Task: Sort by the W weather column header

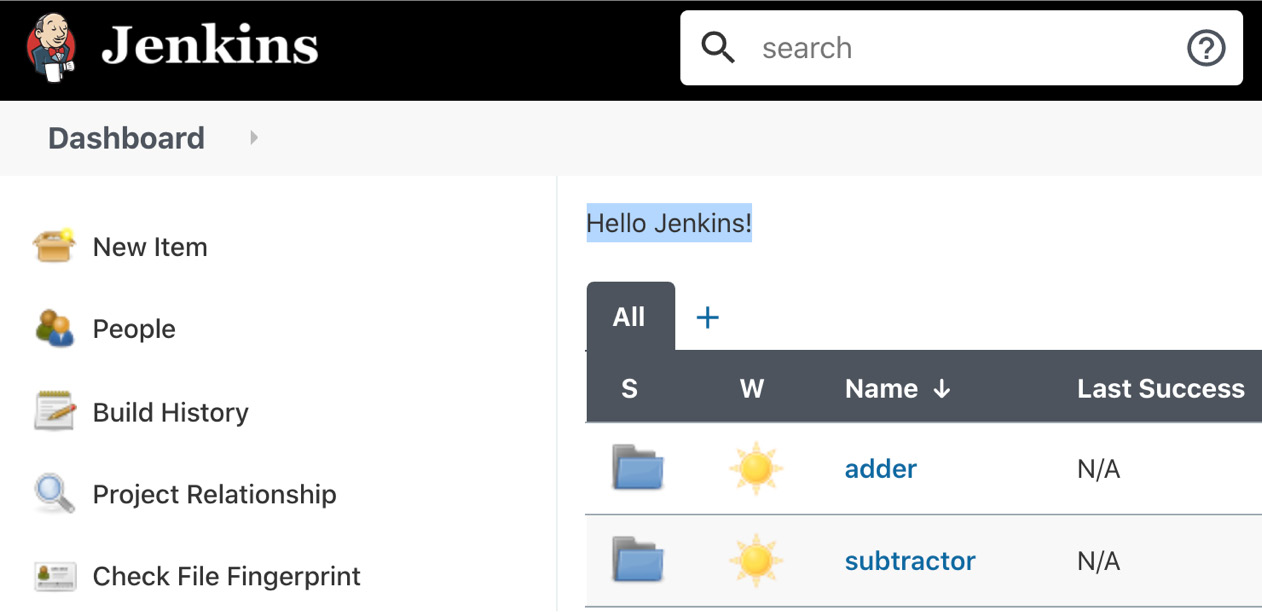Action: pos(752,389)
